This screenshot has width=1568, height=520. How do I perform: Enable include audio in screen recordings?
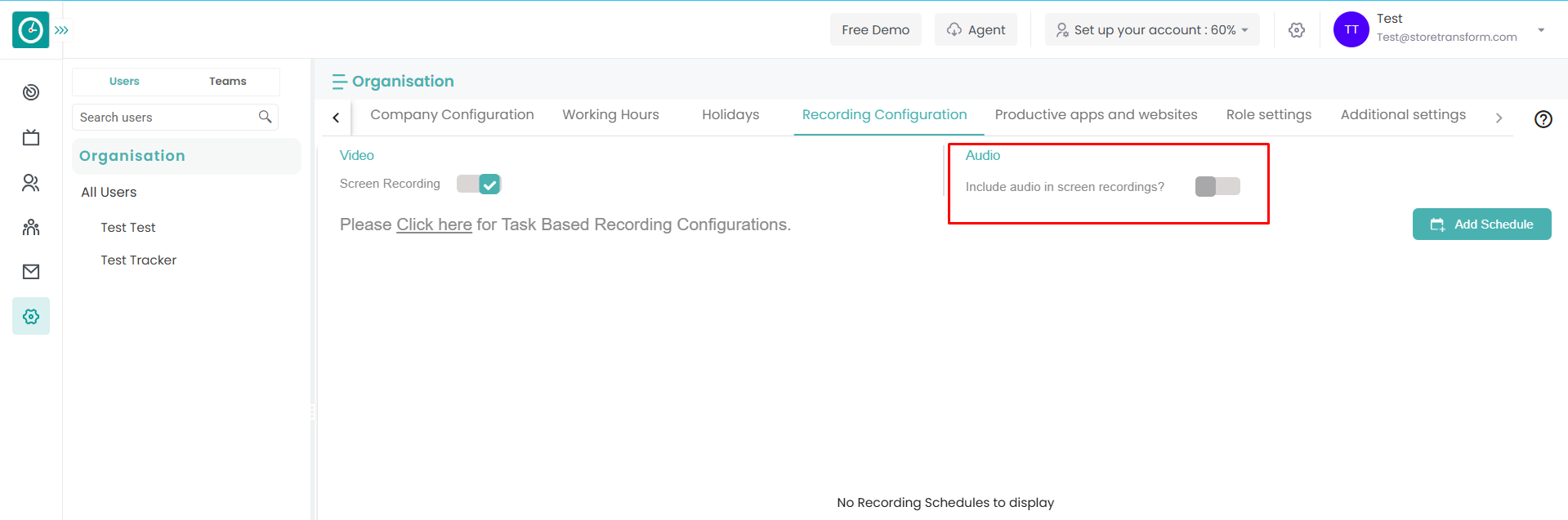point(1217,187)
